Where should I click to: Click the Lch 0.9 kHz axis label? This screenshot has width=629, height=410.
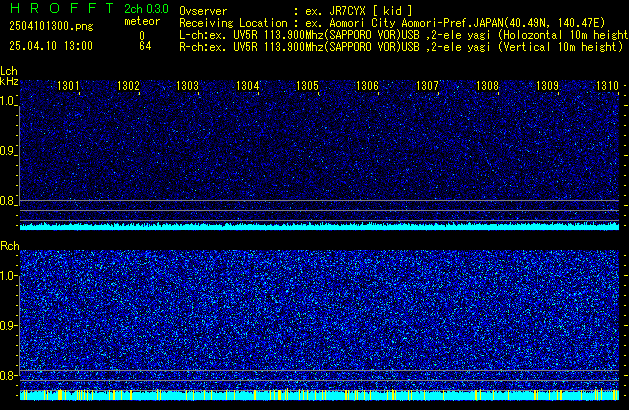coord(7,151)
